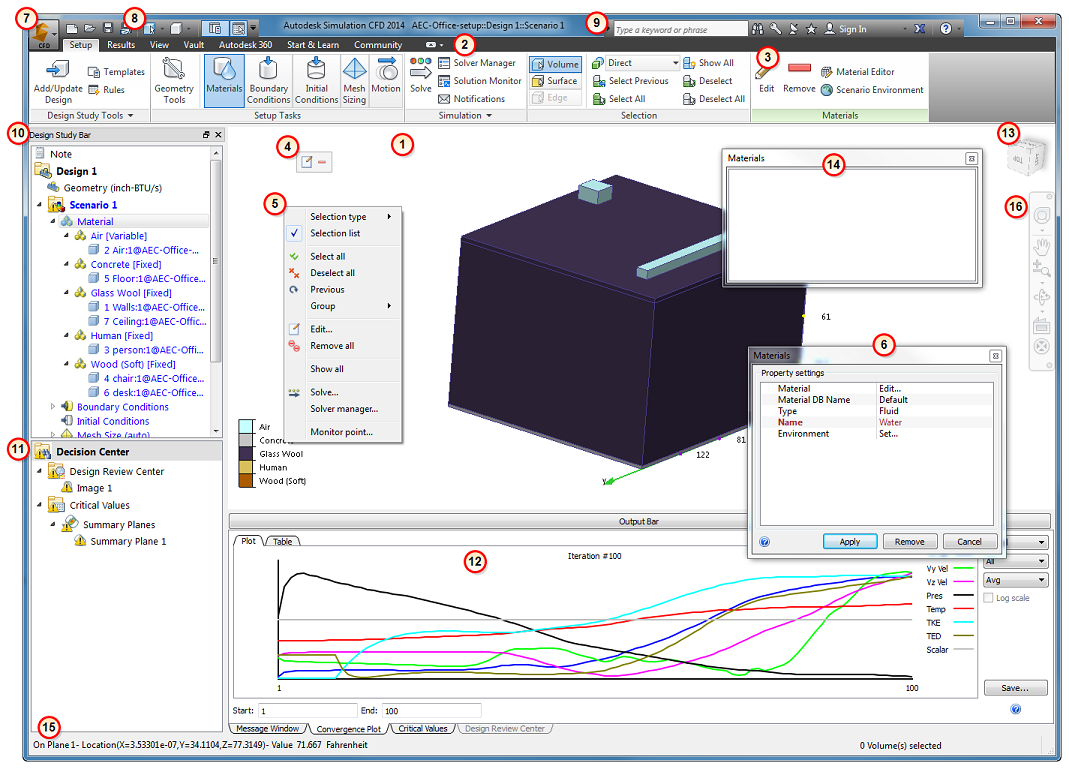Collapse the Air [Variable] material node
1069x769 pixels.
66,236
